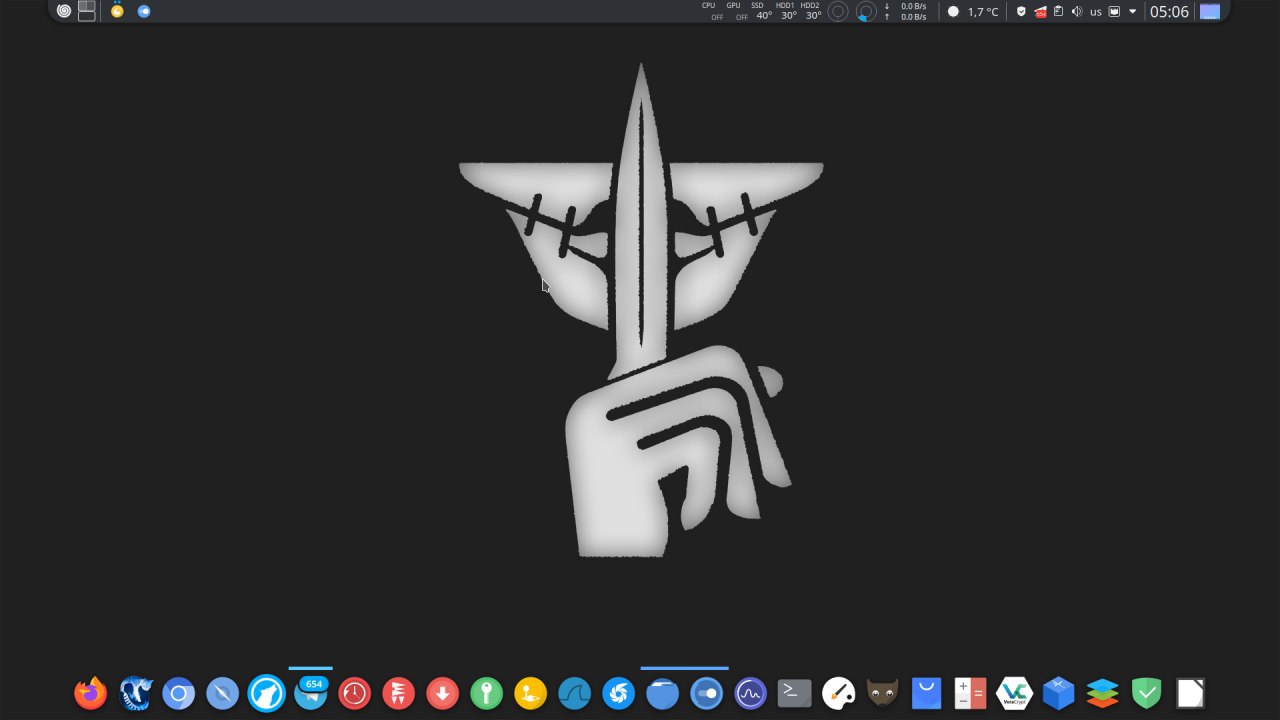1280x720 pixels.
Task: Open the purple system monitor icon
Action: coord(751,693)
